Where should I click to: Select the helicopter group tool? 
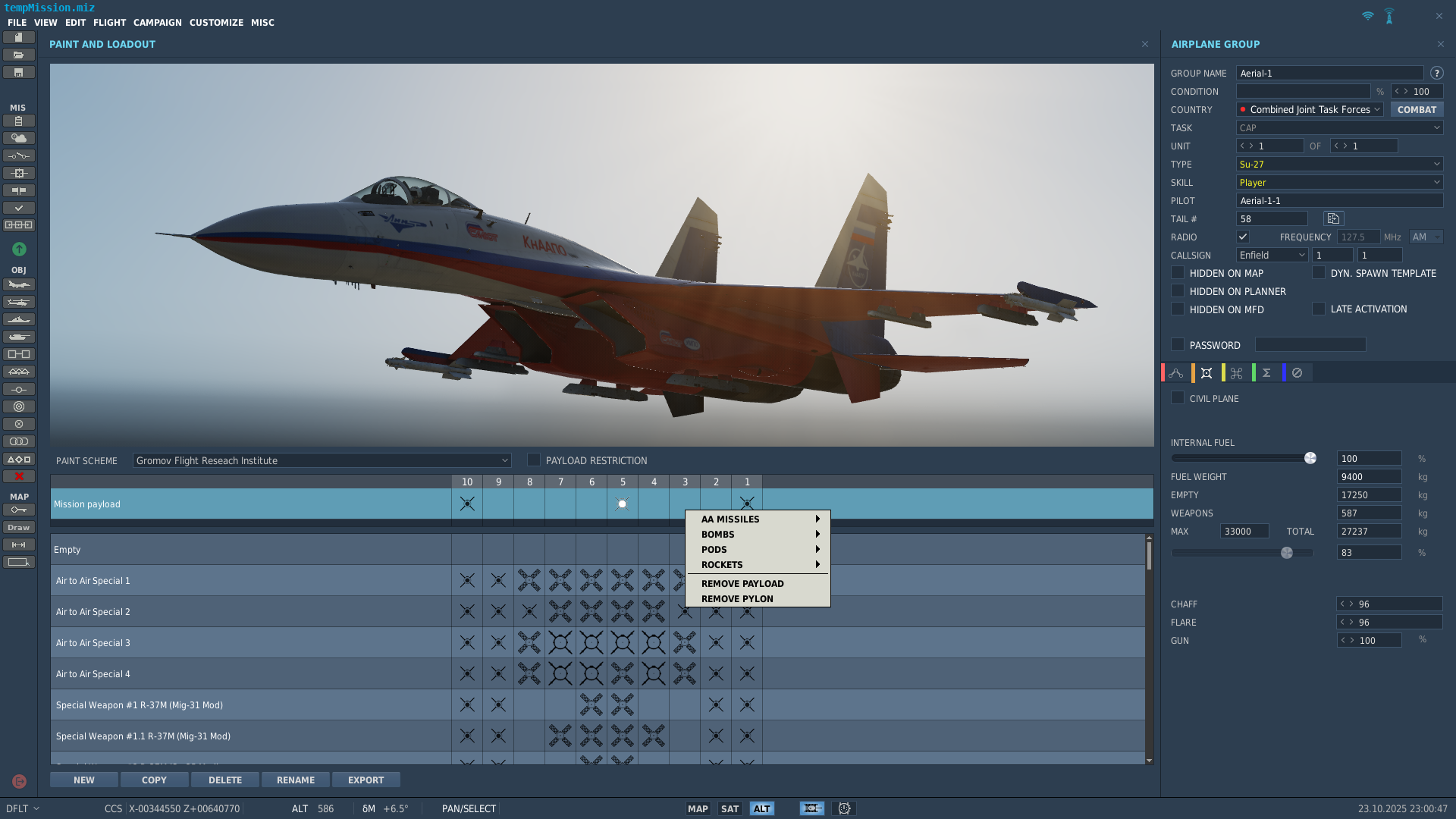(x=19, y=302)
